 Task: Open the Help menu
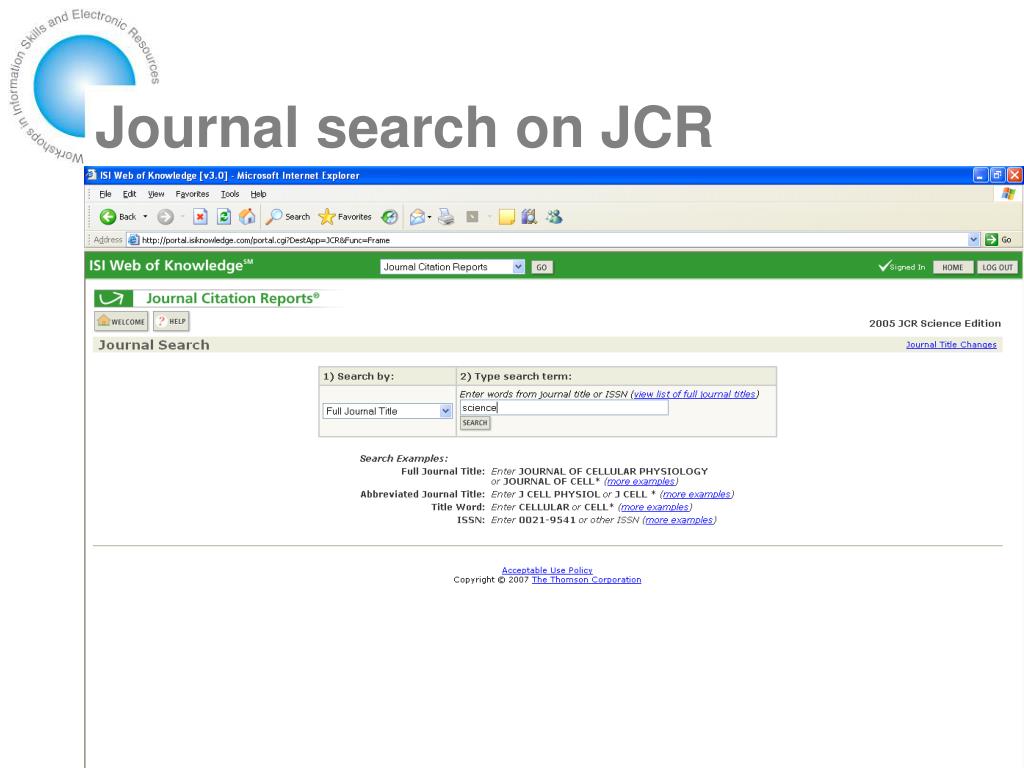259,194
